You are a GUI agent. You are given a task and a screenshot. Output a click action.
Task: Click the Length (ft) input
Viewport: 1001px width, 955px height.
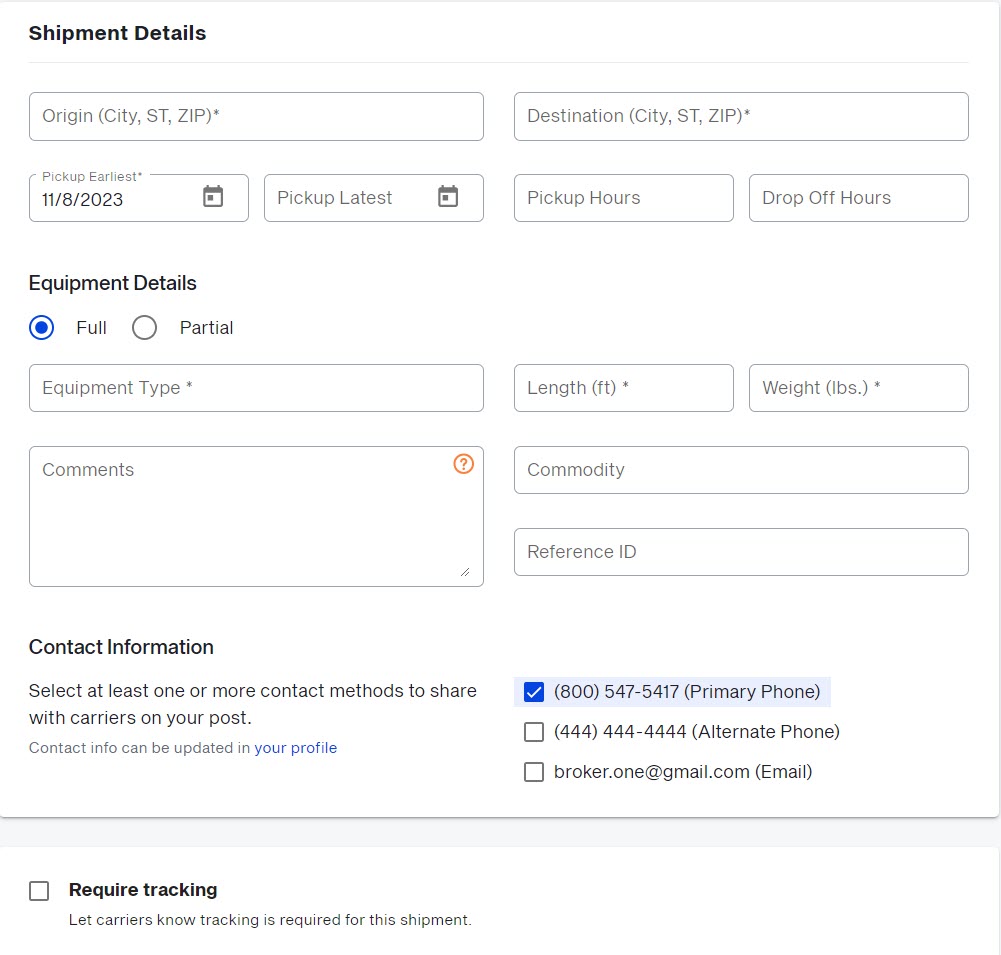pyautogui.click(x=623, y=388)
